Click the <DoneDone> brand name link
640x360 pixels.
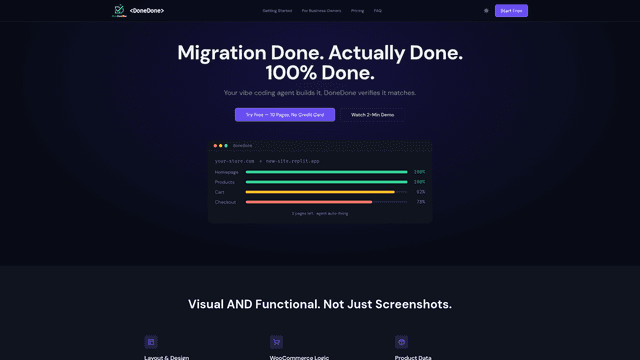click(x=147, y=11)
